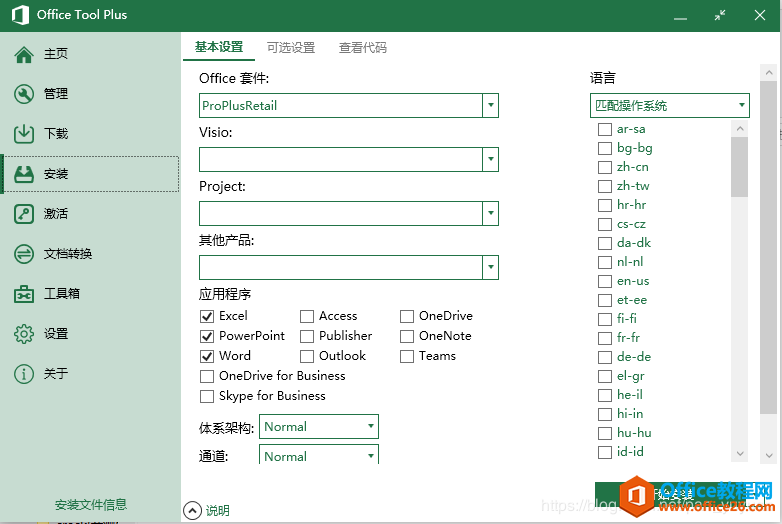Open the 主页 sidebar item
Screen dimensions: 782x524
(x=91, y=54)
